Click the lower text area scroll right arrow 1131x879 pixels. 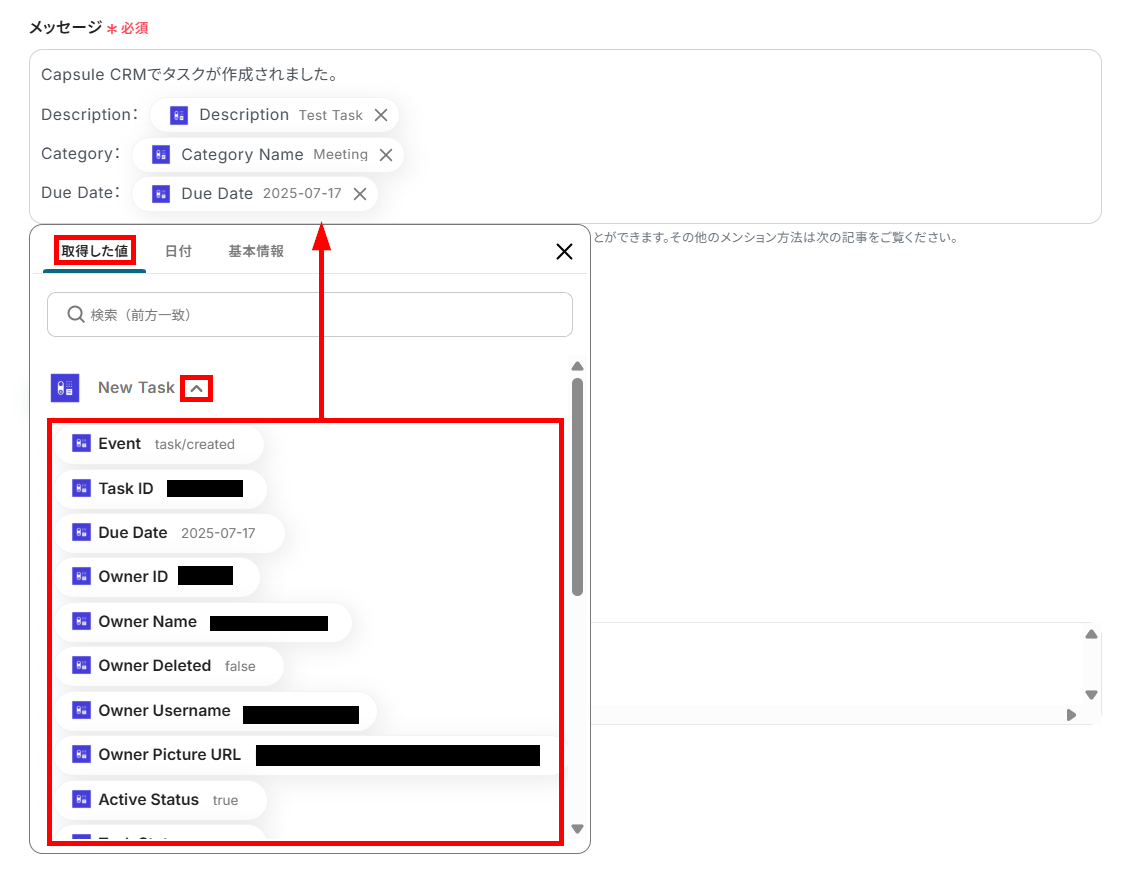[x=1071, y=715]
